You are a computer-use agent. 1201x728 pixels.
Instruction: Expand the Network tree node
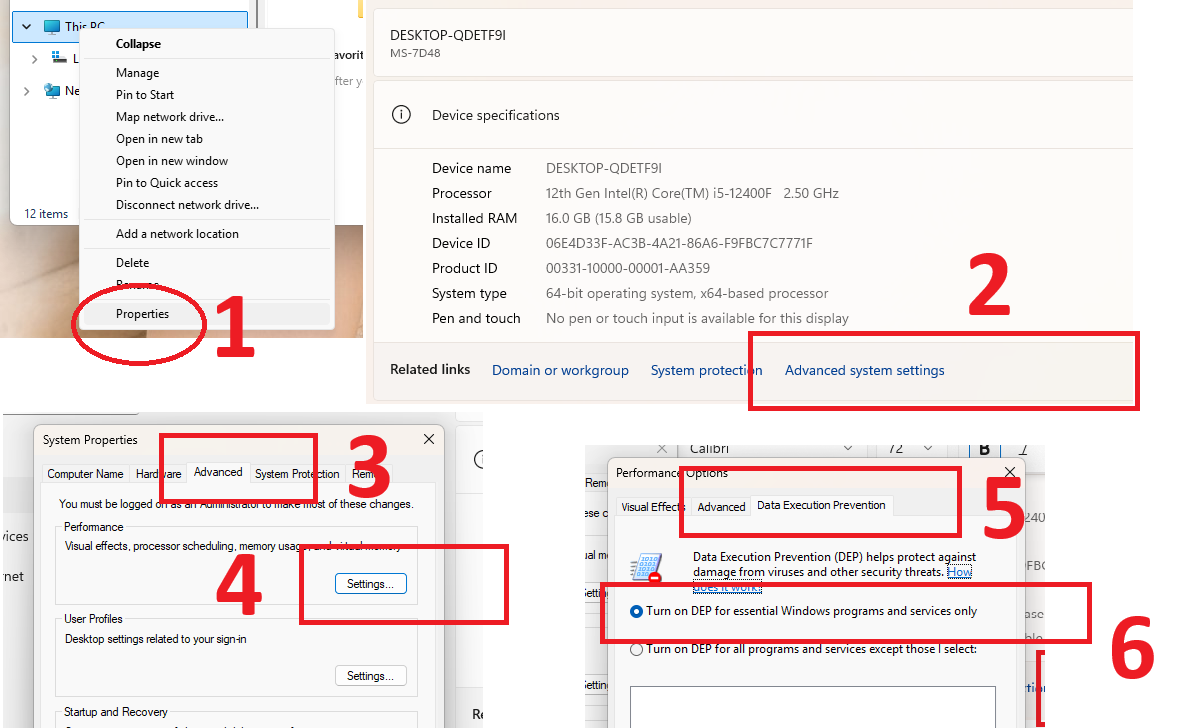pyautogui.click(x=26, y=91)
